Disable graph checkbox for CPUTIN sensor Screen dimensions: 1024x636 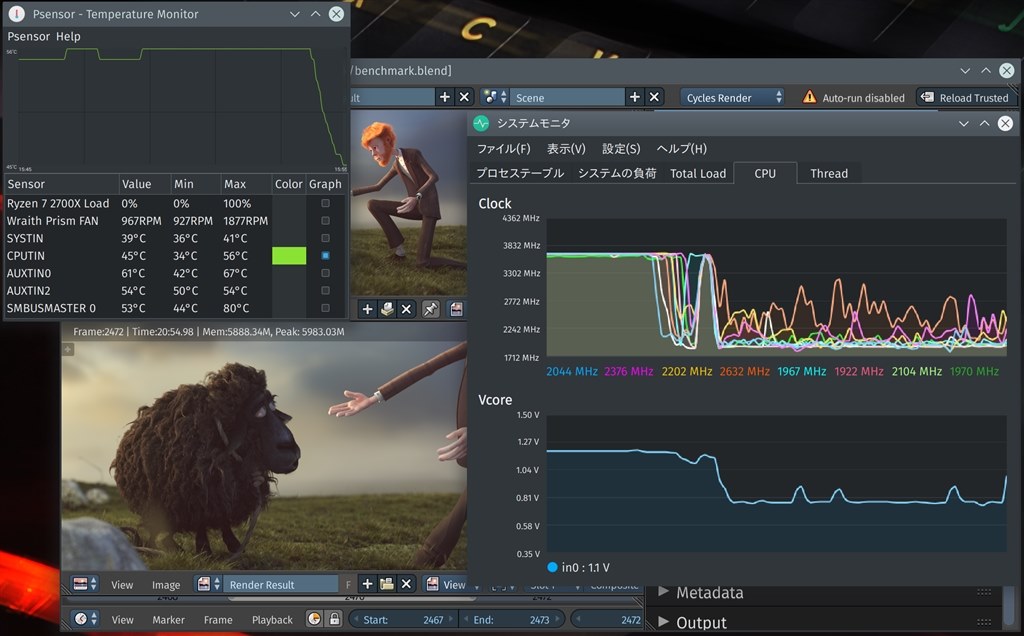pyautogui.click(x=325, y=255)
